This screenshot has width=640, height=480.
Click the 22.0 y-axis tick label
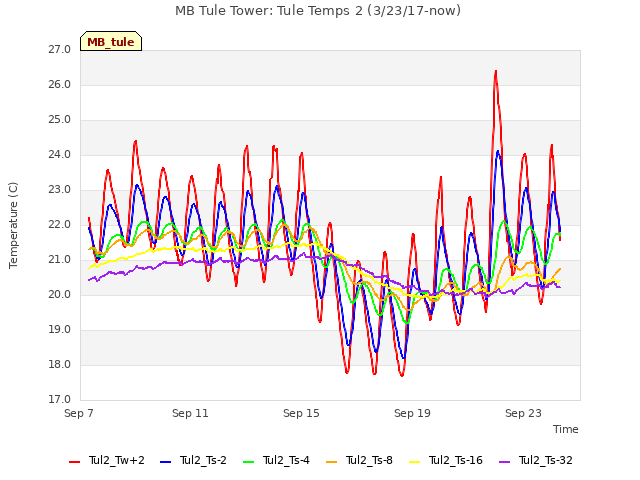(60, 224)
